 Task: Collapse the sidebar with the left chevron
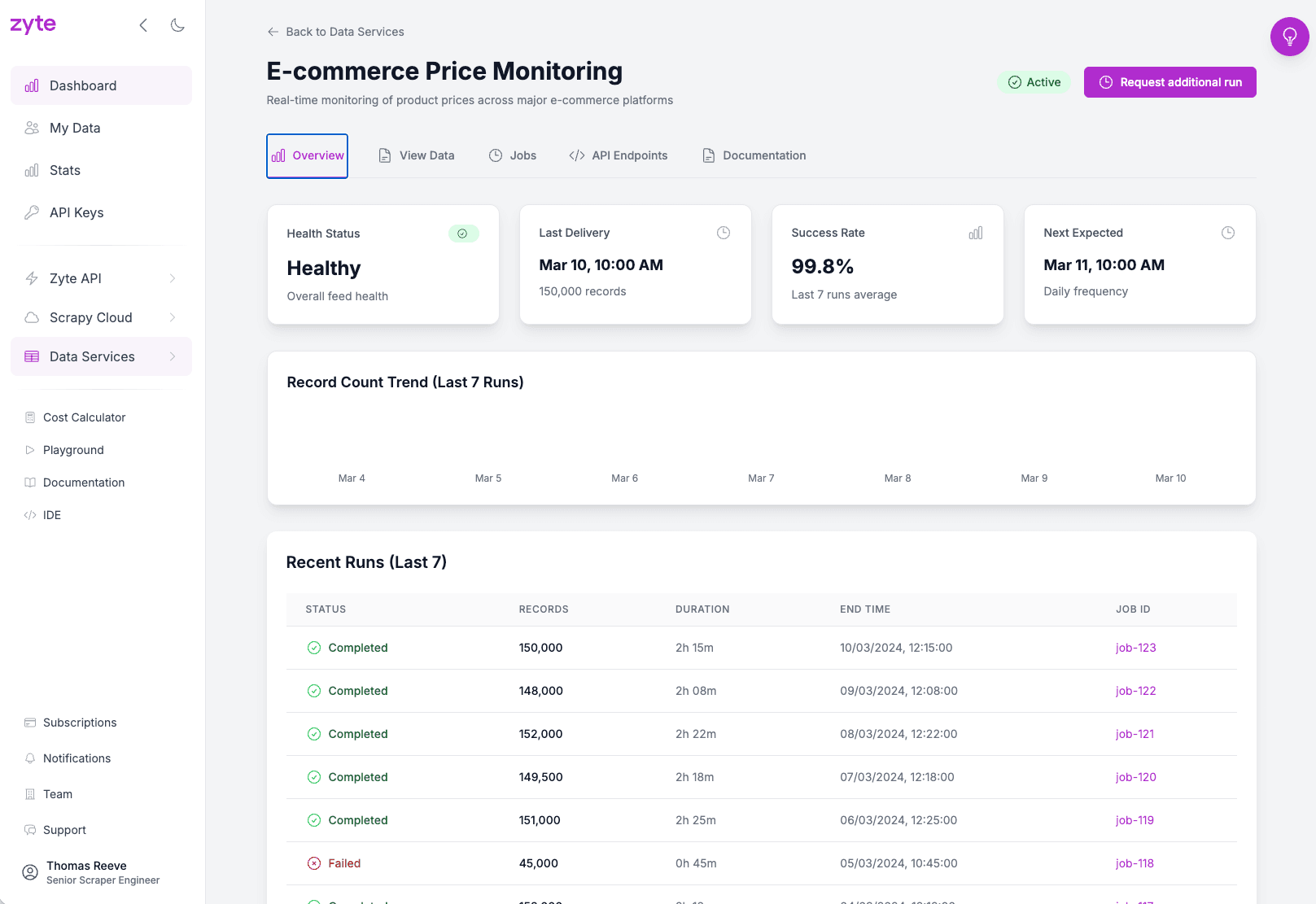tap(143, 25)
